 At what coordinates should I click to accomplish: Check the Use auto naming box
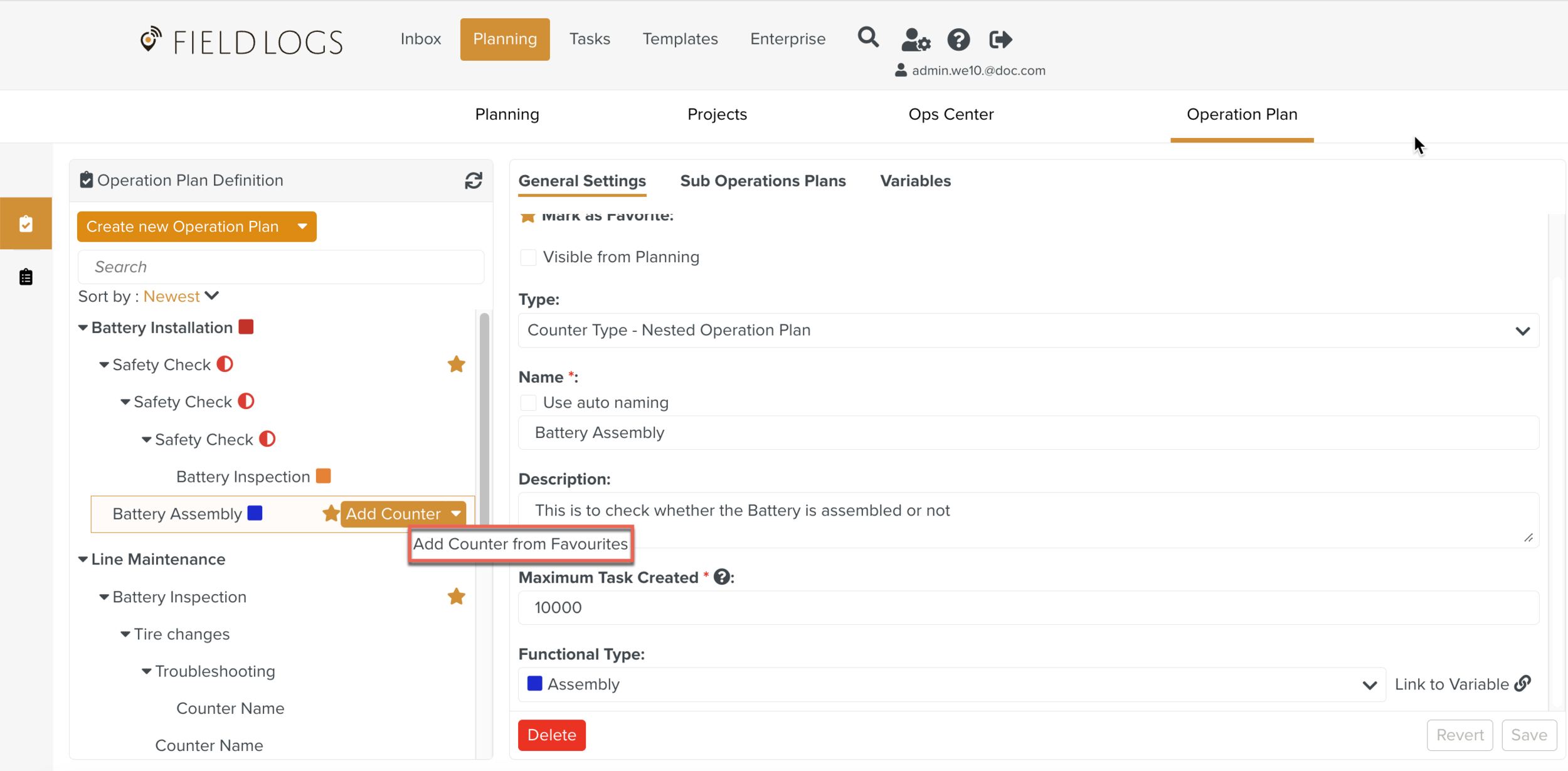(529, 402)
